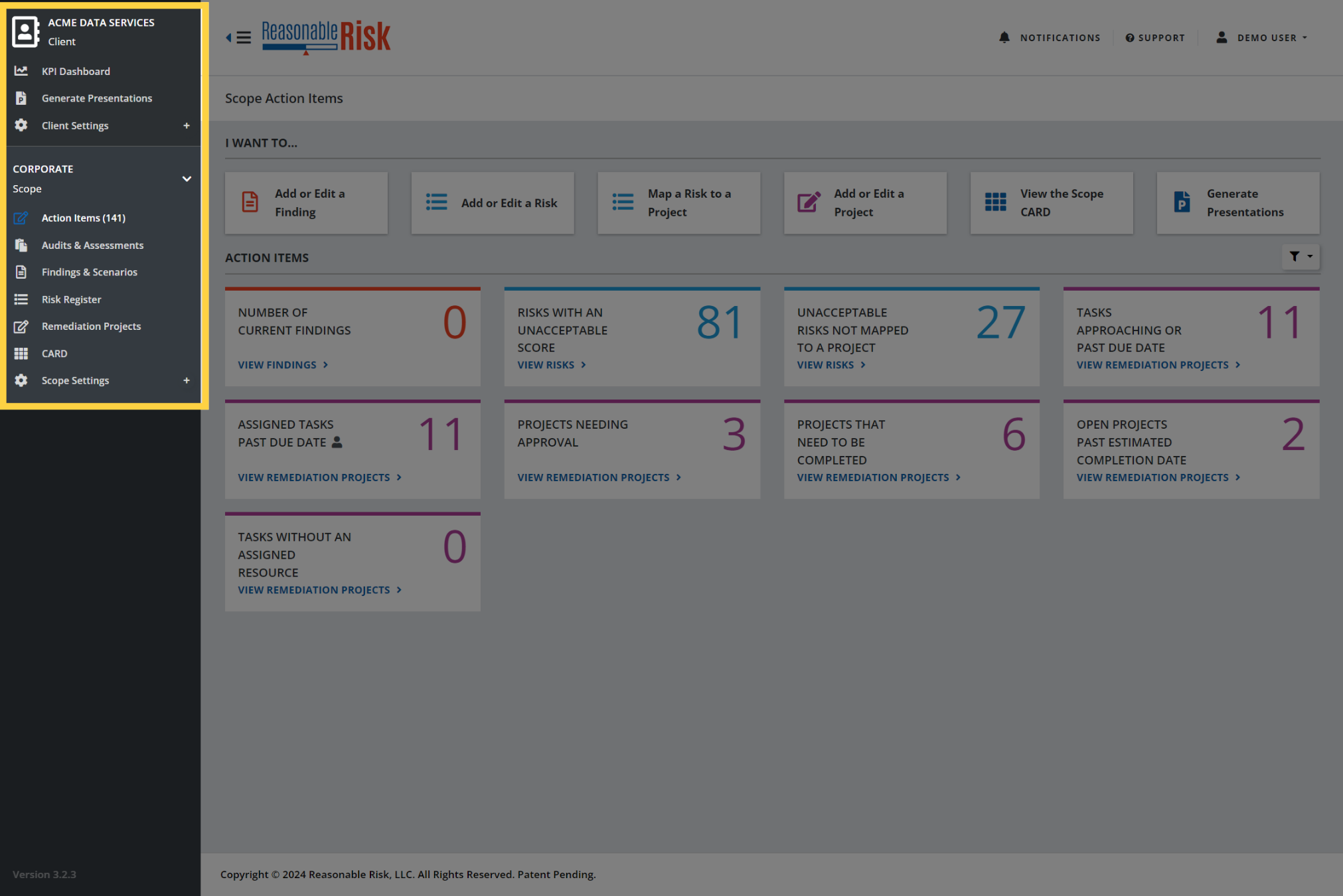Expand Scope Settings with plus sign
The image size is (1343, 896).
pos(187,380)
